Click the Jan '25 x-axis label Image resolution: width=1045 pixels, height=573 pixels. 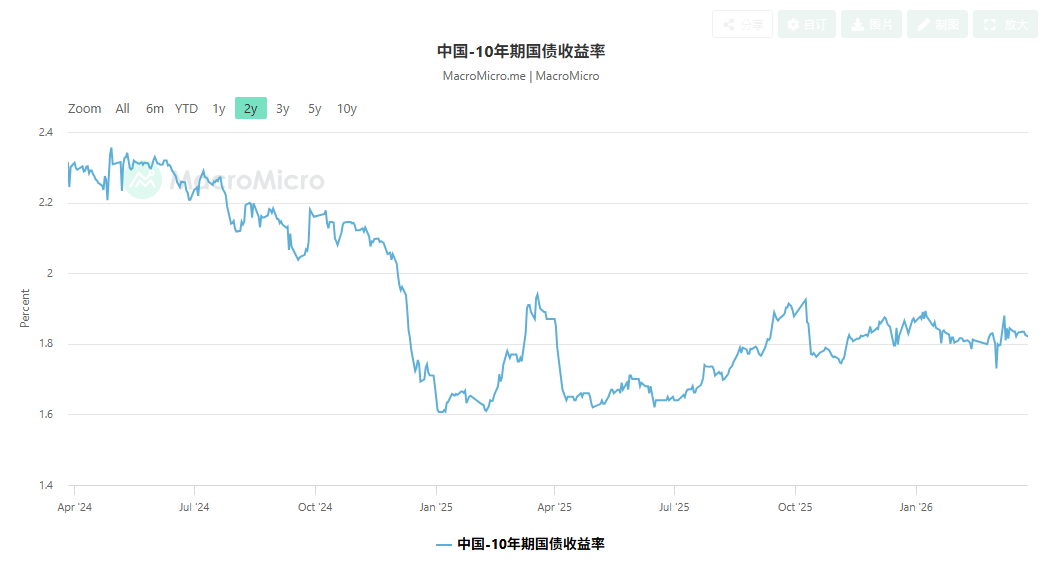click(436, 507)
